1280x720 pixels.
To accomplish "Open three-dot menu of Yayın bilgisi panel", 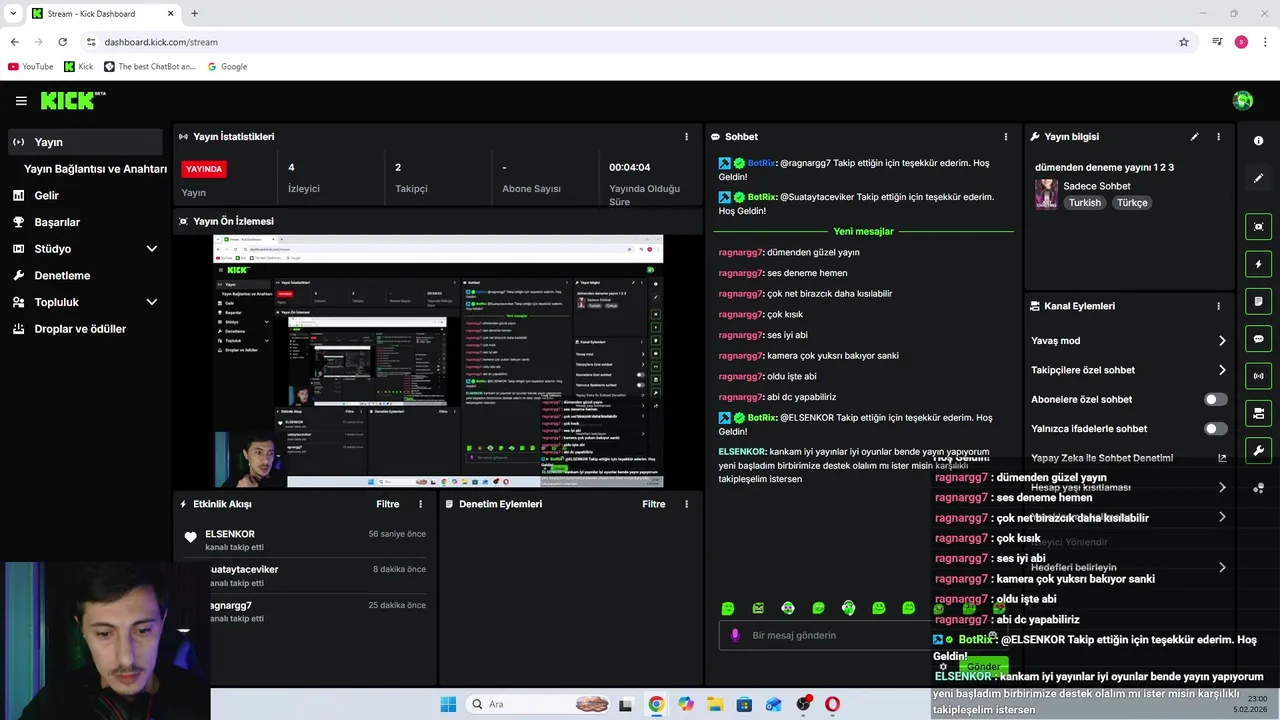I will [x=1218, y=137].
